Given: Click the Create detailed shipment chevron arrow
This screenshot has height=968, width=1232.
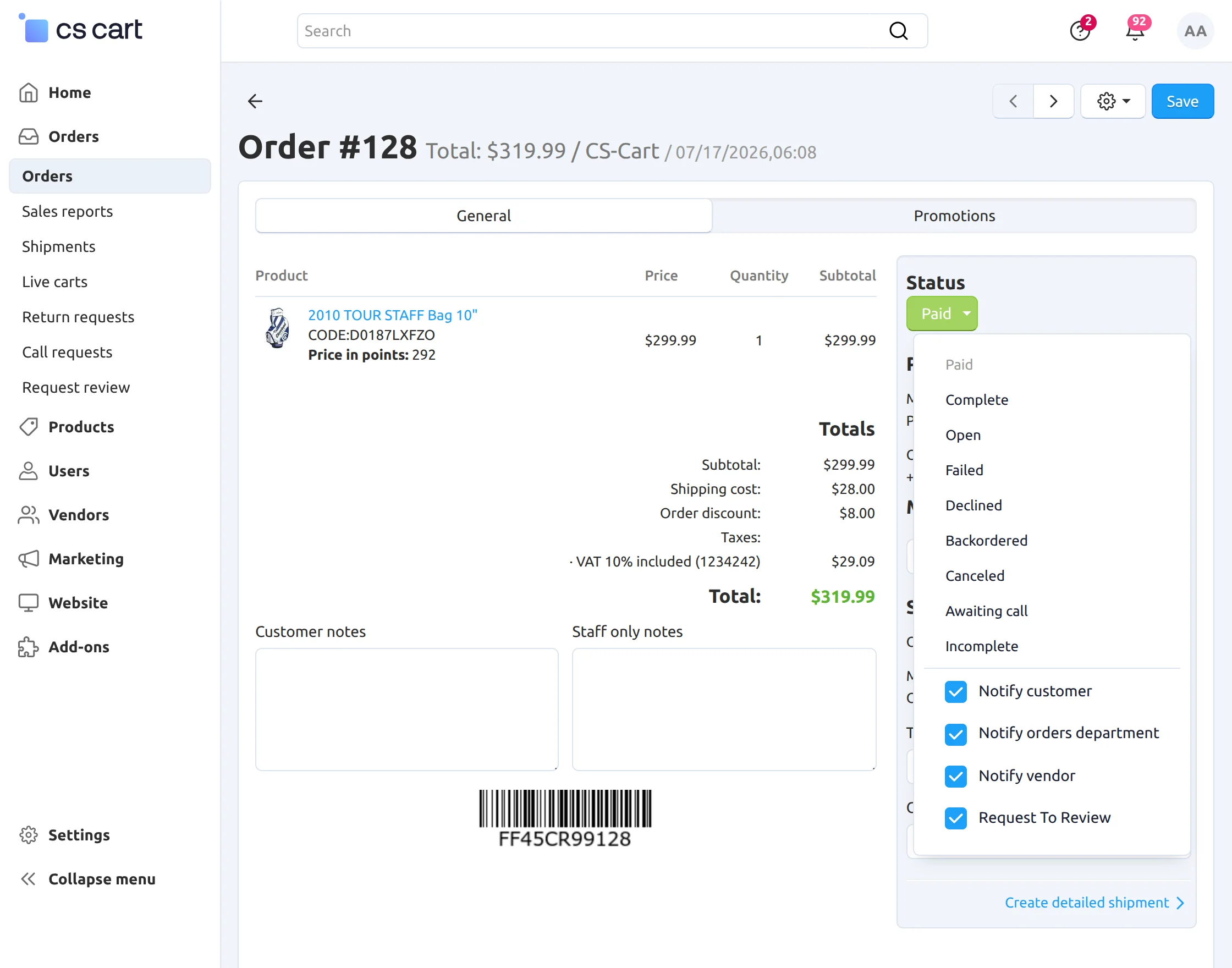Looking at the screenshot, I should tap(1180, 903).
